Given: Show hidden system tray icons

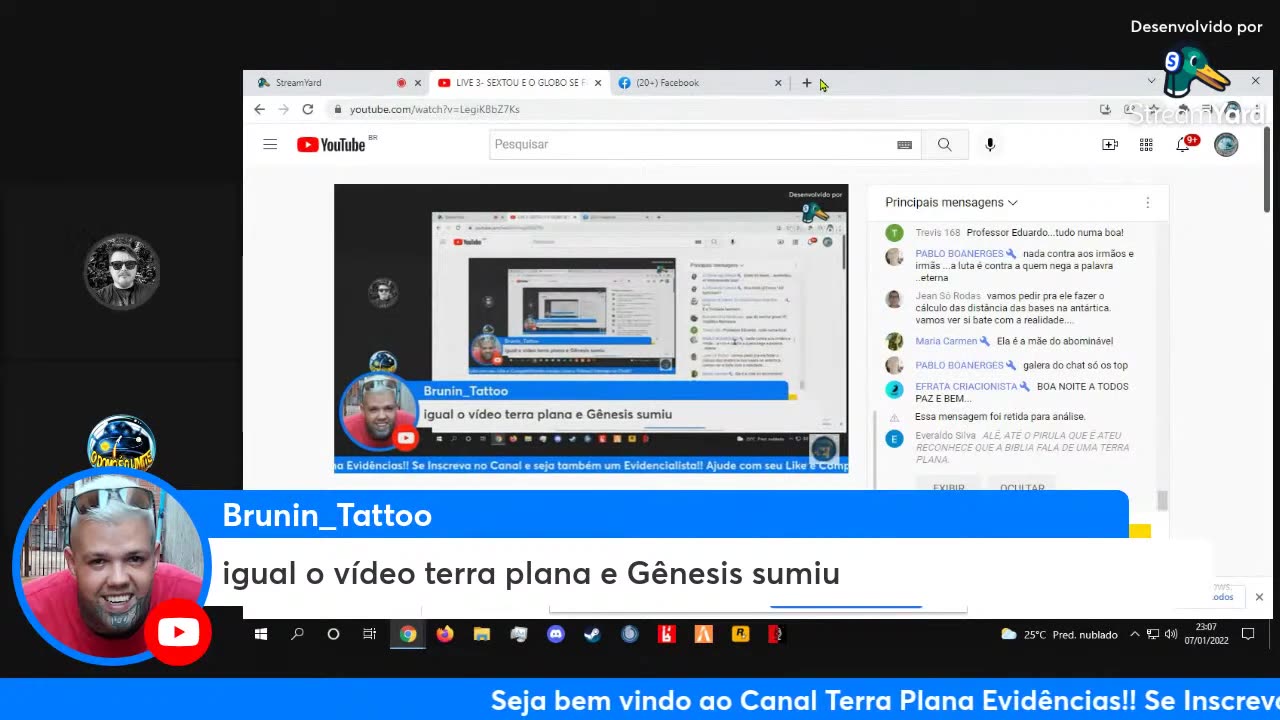Looking at the screenshot, I should click(1135, 634).
